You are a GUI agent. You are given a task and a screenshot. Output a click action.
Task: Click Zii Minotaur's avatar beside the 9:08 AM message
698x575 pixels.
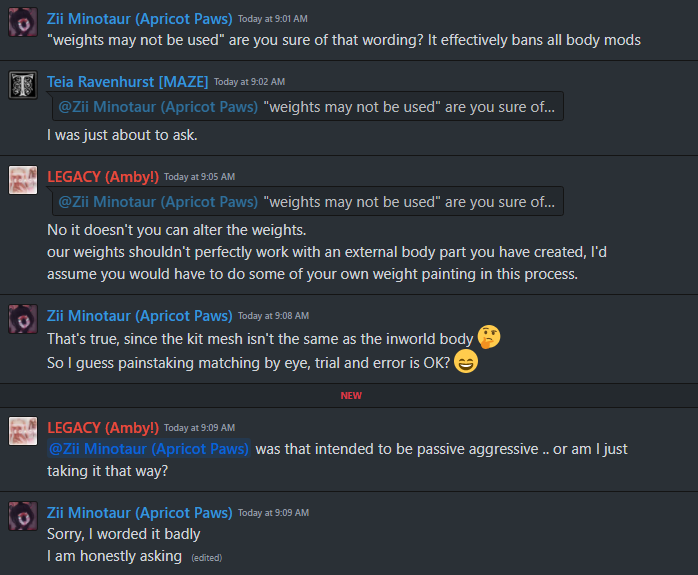coord(23,319)
